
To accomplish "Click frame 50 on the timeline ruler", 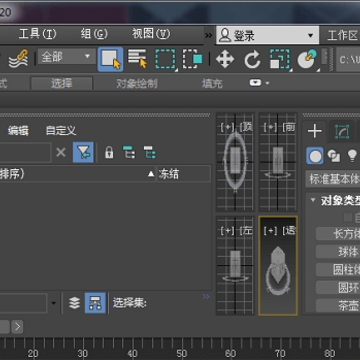I will pos(181,353).
